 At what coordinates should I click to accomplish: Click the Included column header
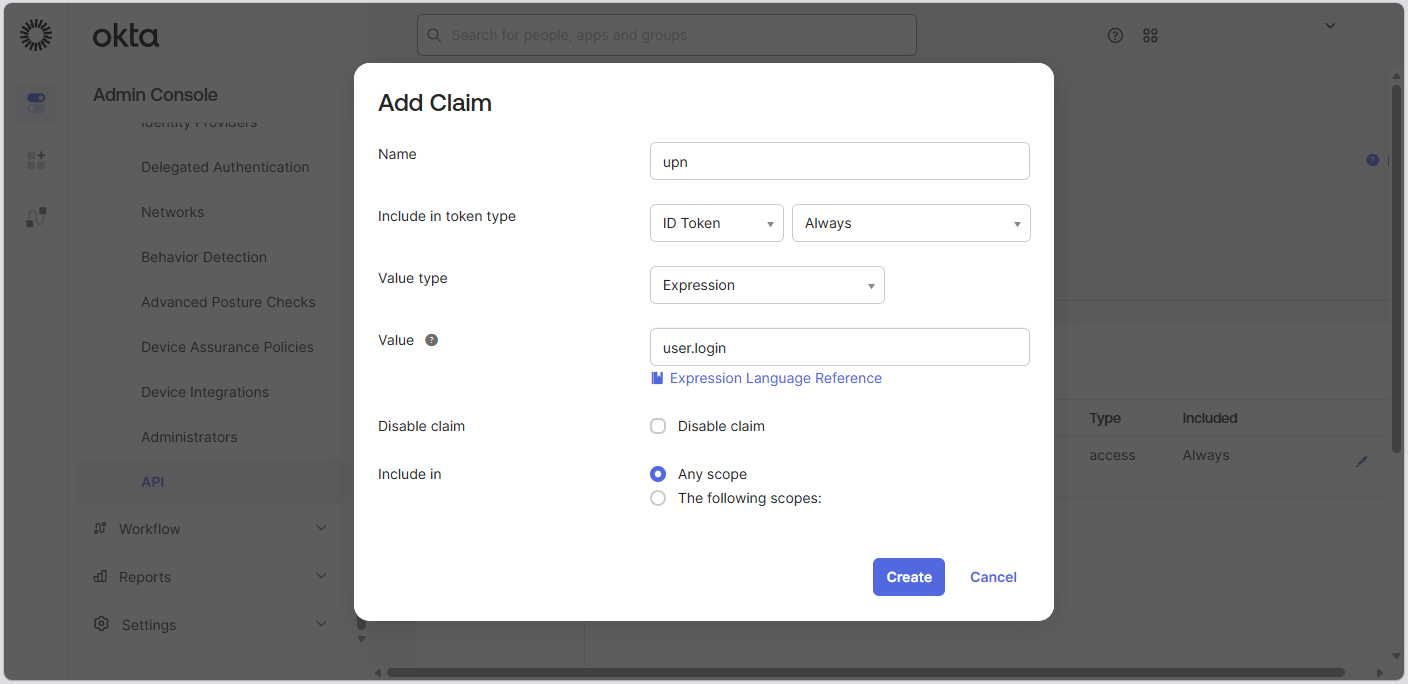(x=1210, y=418)
